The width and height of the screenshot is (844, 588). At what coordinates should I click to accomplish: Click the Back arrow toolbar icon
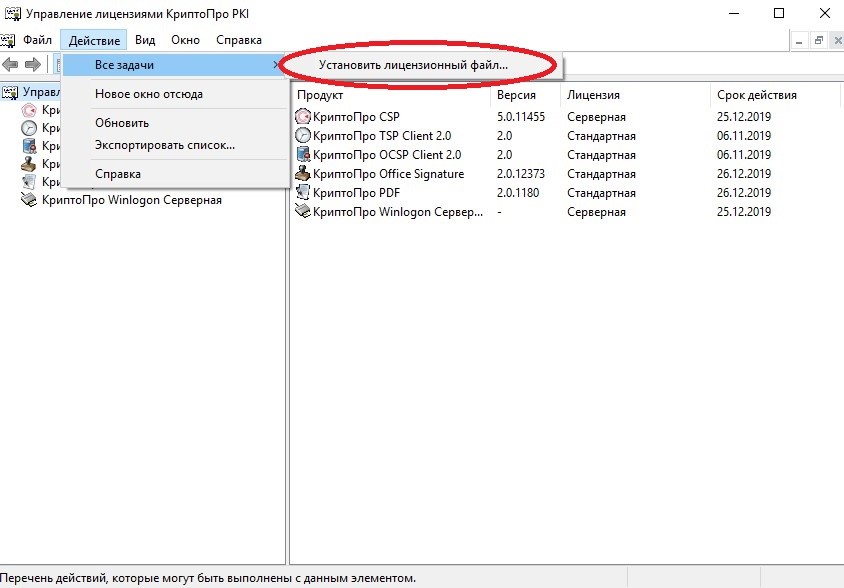tap(10, 65)
